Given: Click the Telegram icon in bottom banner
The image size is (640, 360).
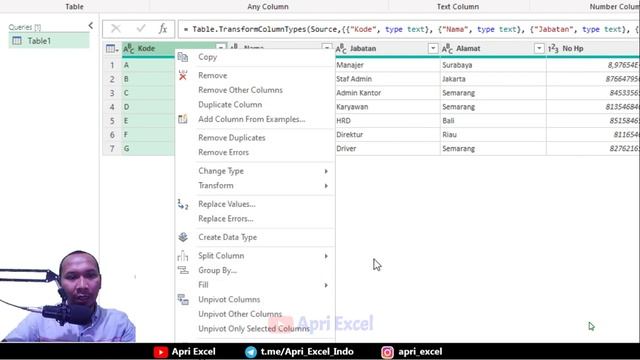Looking at the screenshot, I should point(251,352).
